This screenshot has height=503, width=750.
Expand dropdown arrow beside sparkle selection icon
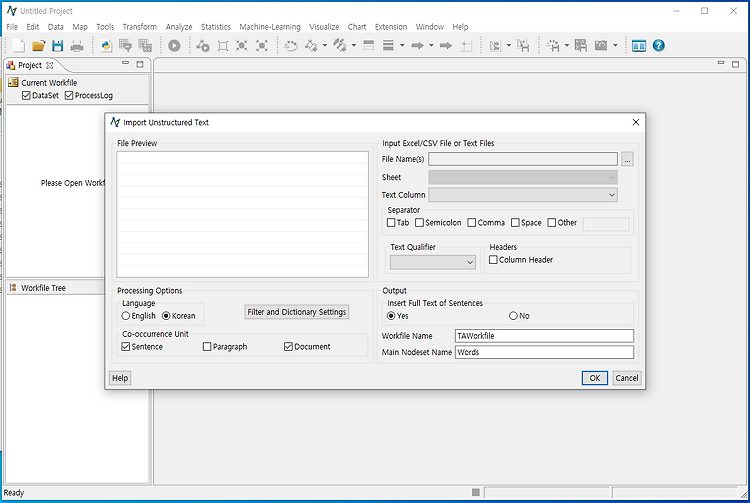point(566,46)
